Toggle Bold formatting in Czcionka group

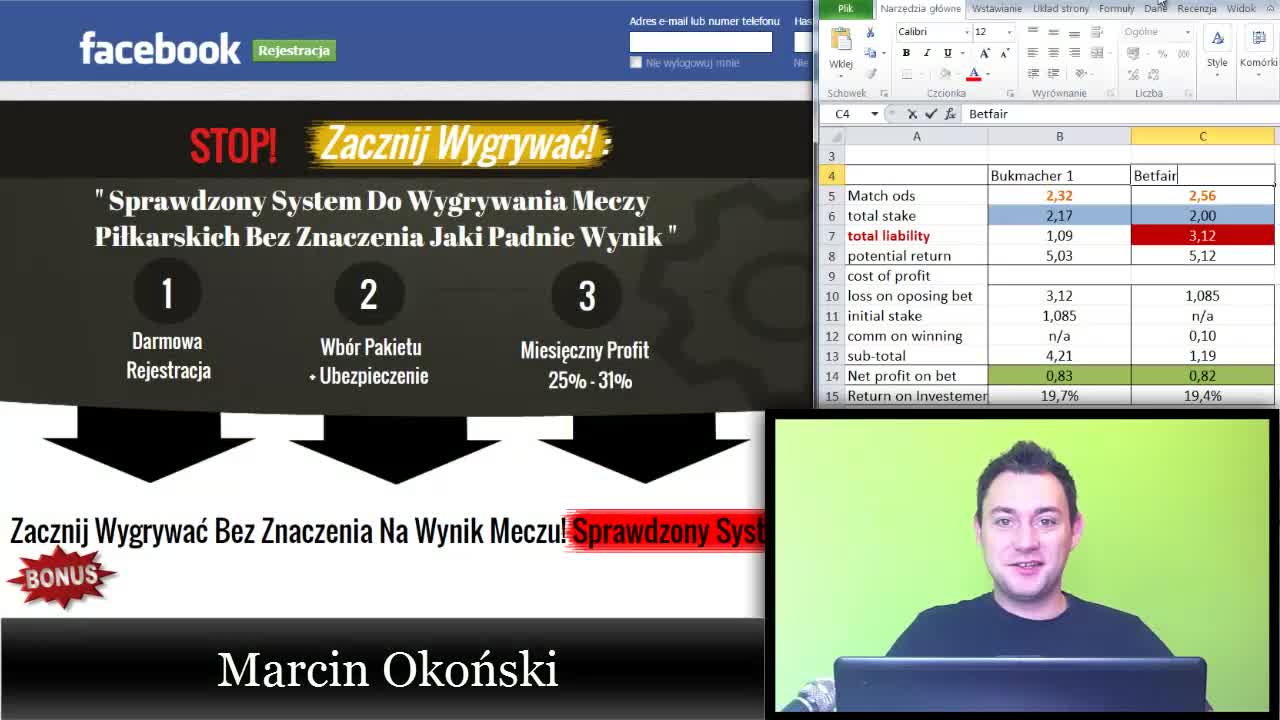click(906, 53)
